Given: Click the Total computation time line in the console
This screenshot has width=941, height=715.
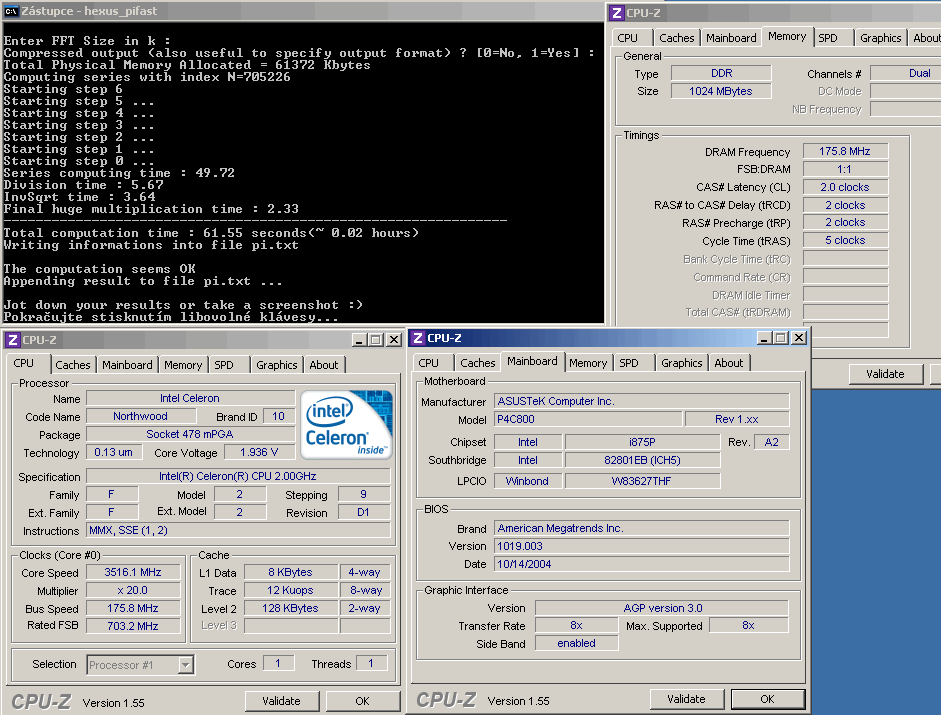Looking at the screenshot, I should pyautogui.click(x=211, y=233).
